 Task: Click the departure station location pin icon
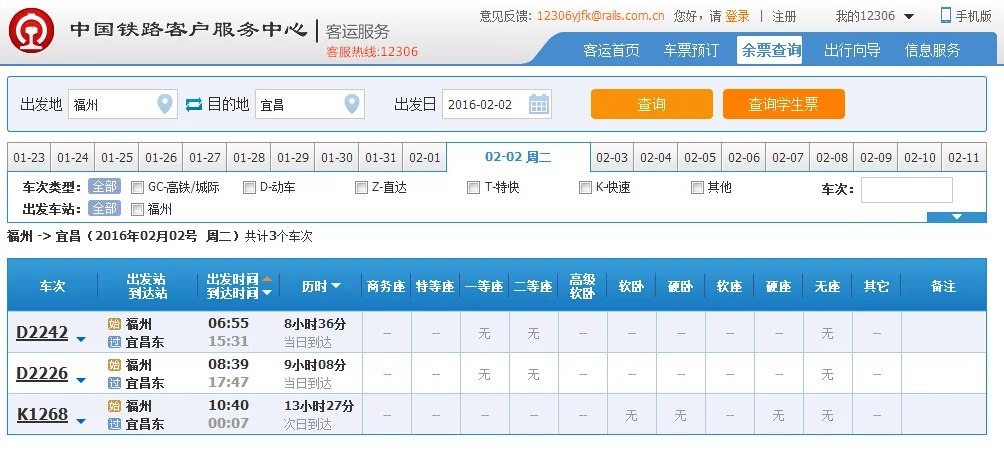pyautogui.click(x=165, y=104)
